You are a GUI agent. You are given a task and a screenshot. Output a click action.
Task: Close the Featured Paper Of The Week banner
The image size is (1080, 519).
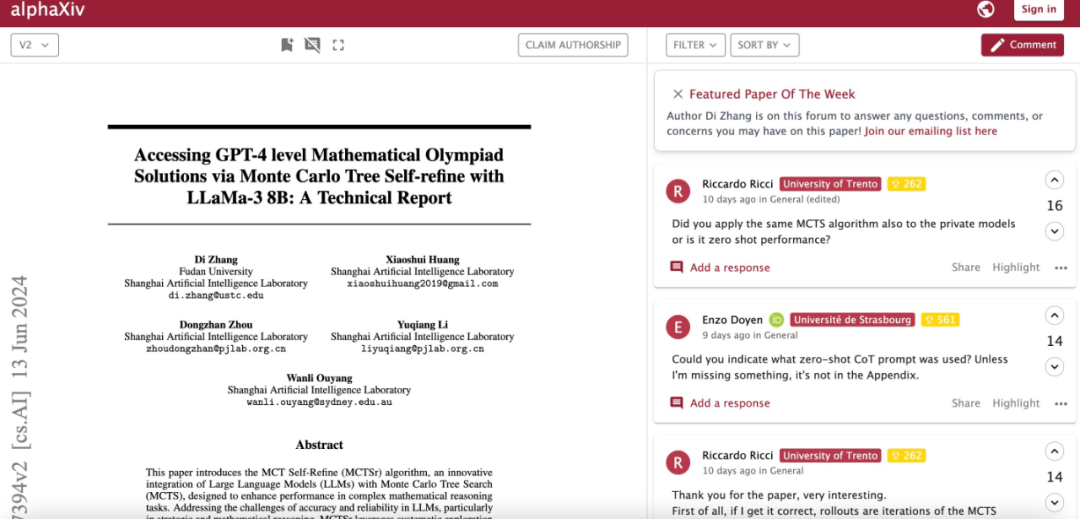[678, 94]
